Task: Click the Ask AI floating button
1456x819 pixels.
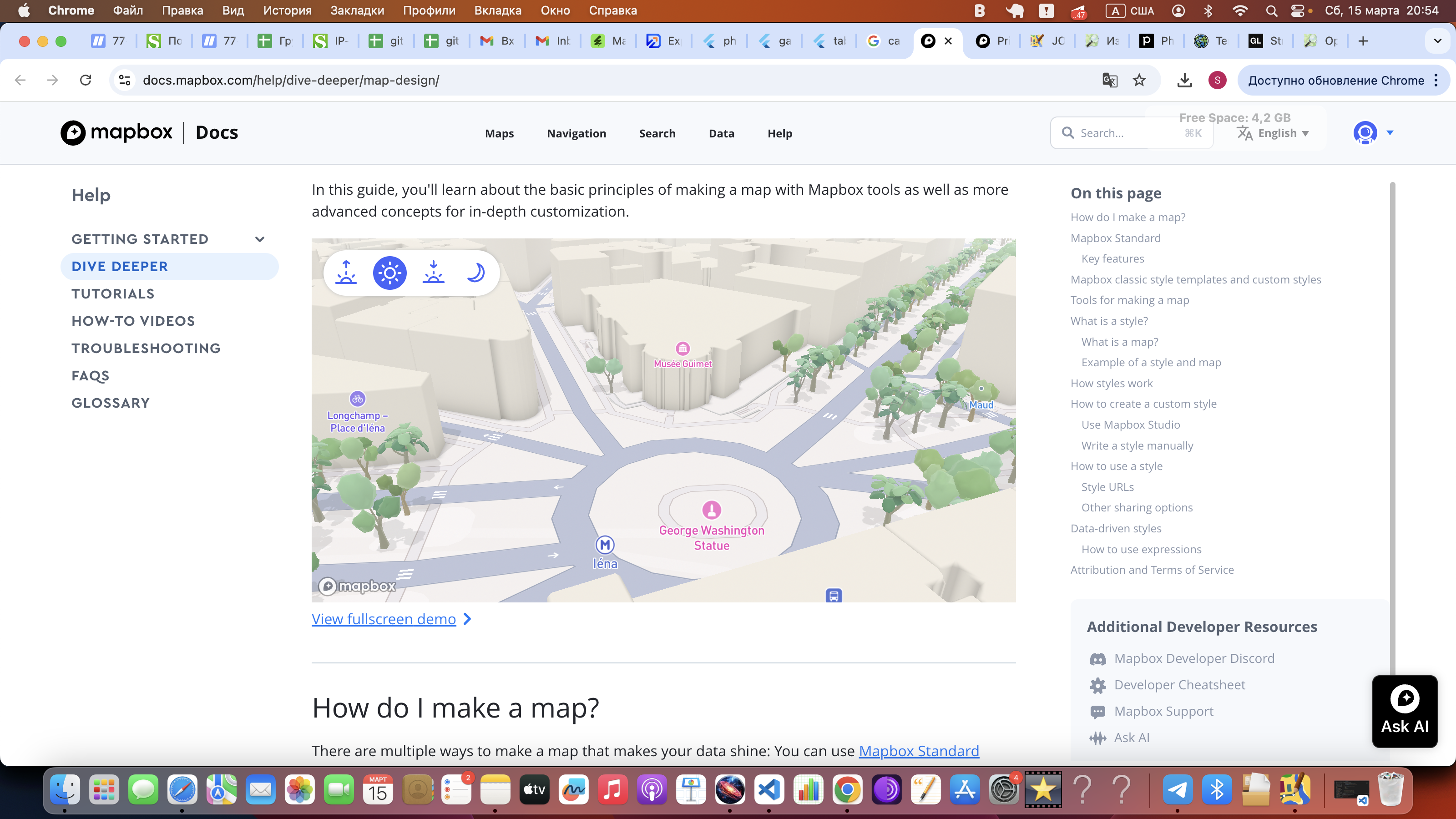Action: pos(1405,712)
